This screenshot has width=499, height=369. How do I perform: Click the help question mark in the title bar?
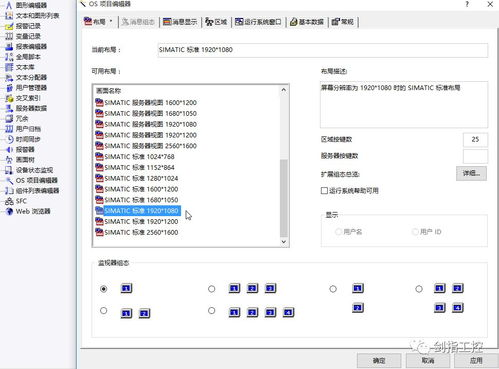tap(467, 4)
